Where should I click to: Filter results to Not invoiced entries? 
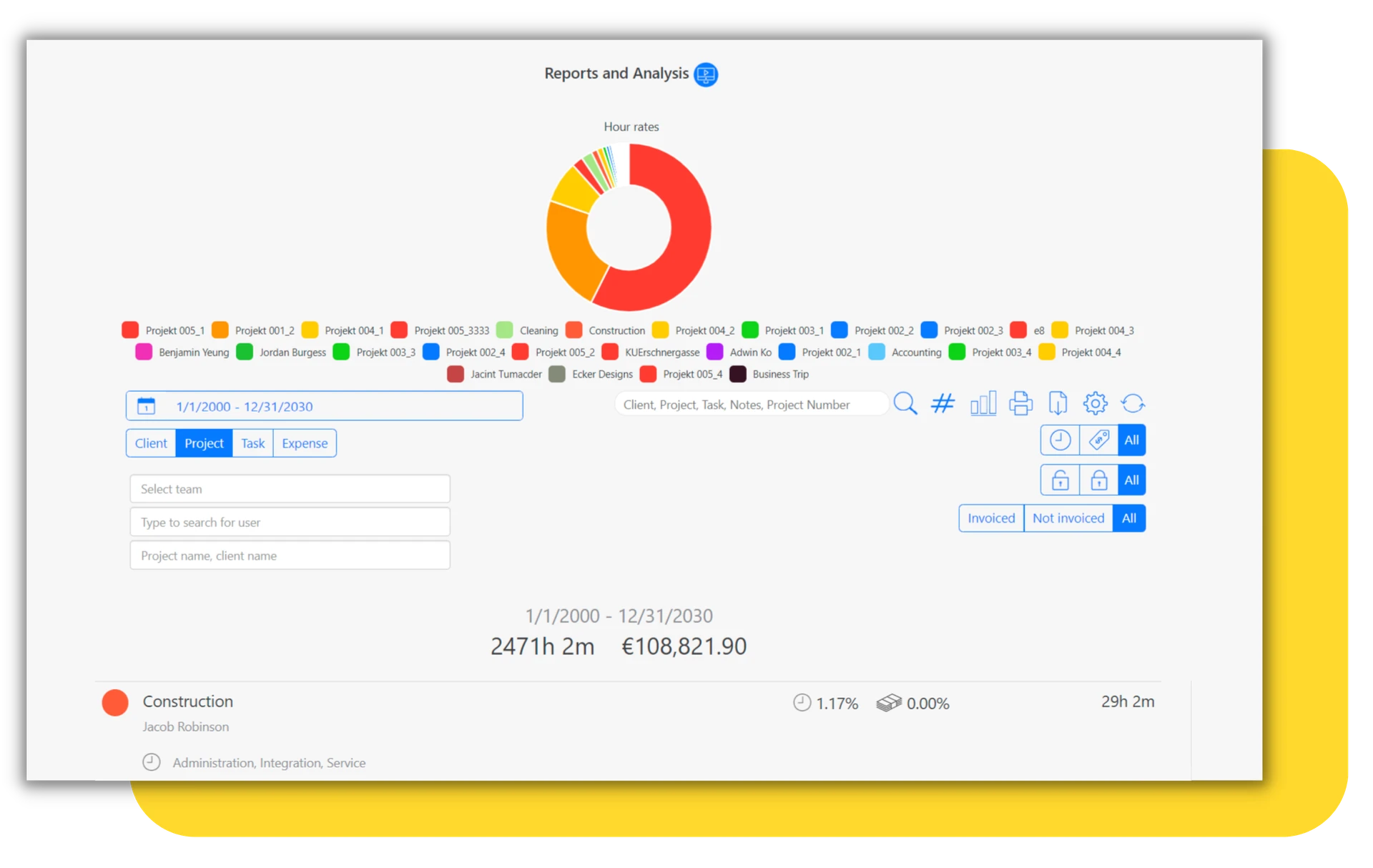point(1068,518)
